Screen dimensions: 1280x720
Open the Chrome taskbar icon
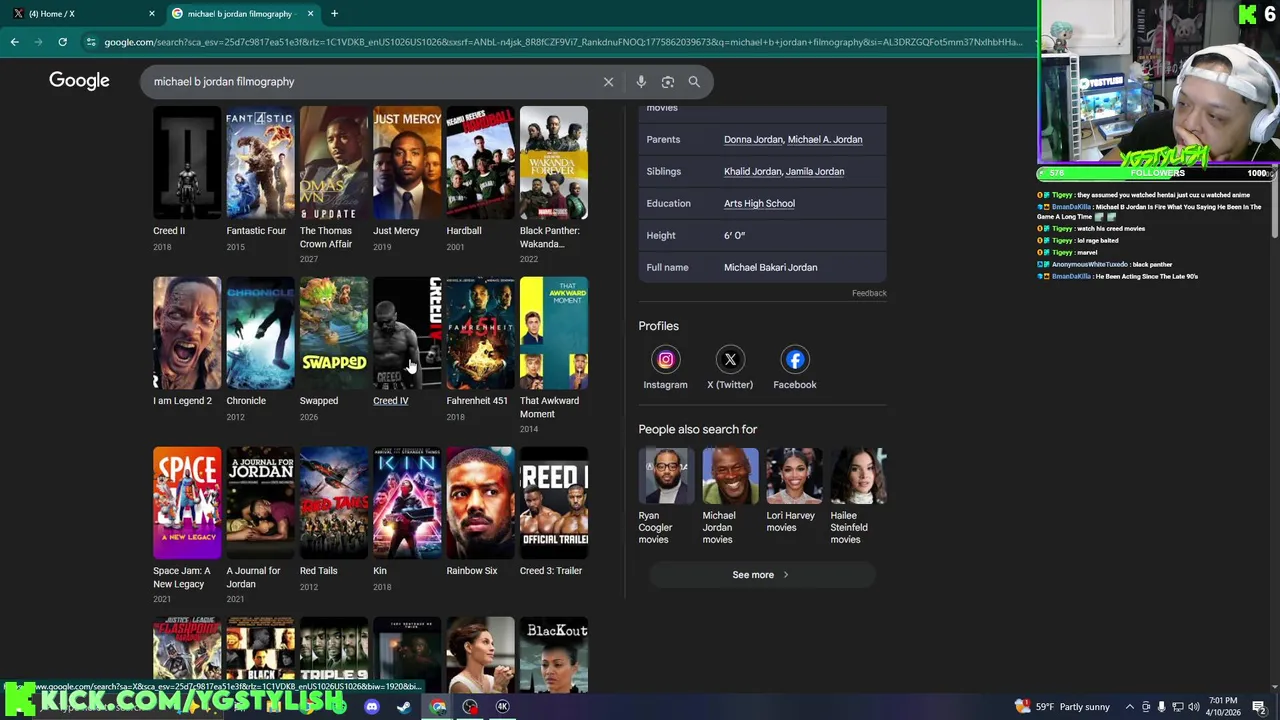[x=438, y=707]
